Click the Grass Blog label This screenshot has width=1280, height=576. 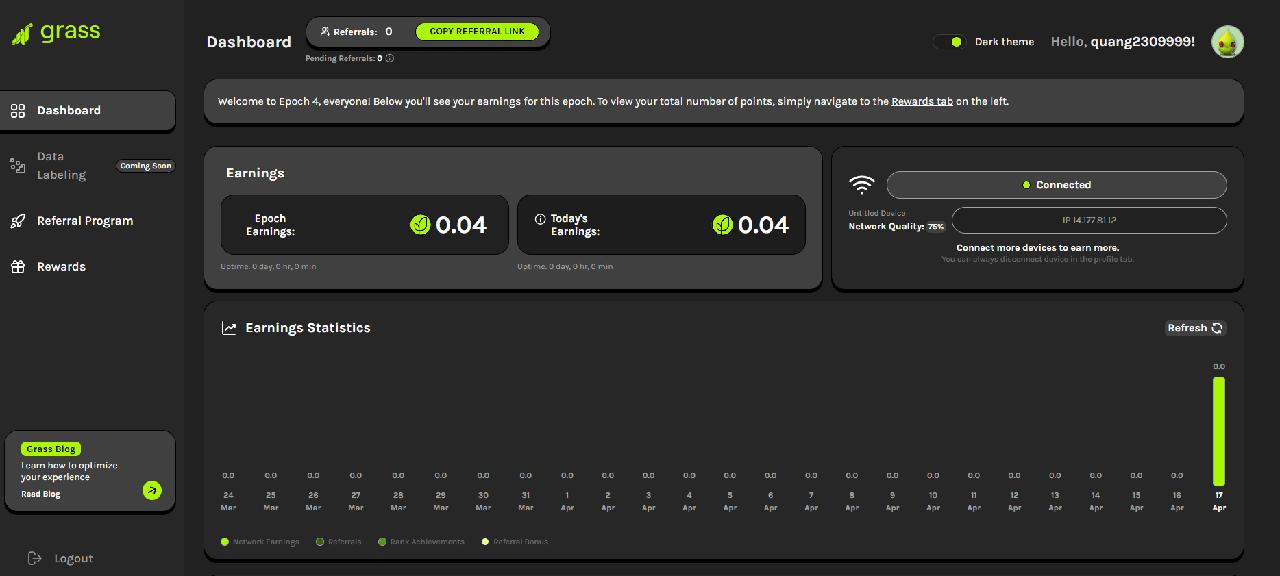51,449
